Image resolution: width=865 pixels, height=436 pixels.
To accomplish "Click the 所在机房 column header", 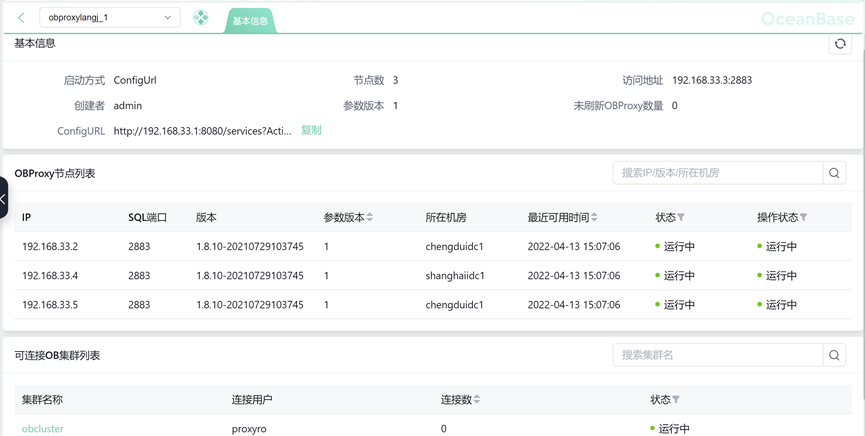I will 446,217.
